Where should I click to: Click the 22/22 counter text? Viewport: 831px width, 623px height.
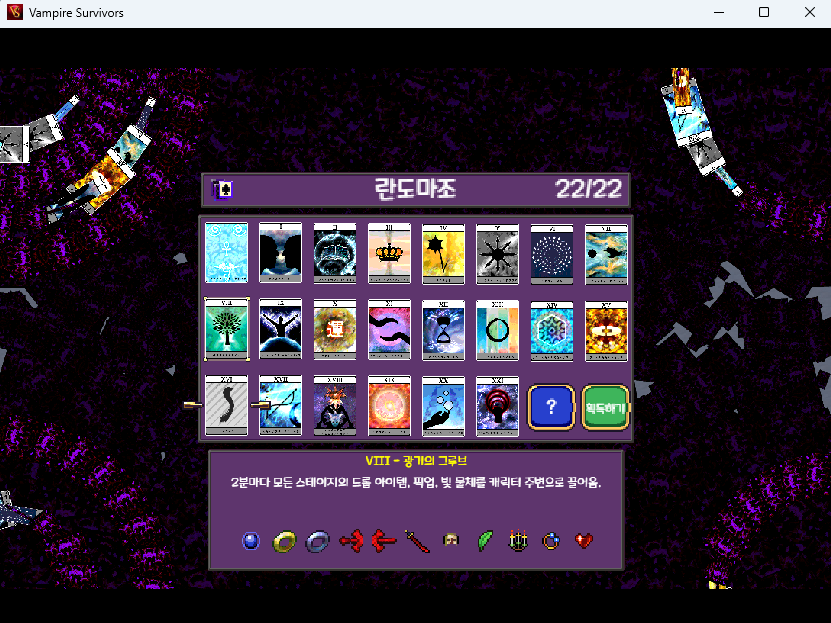(588, 189)
